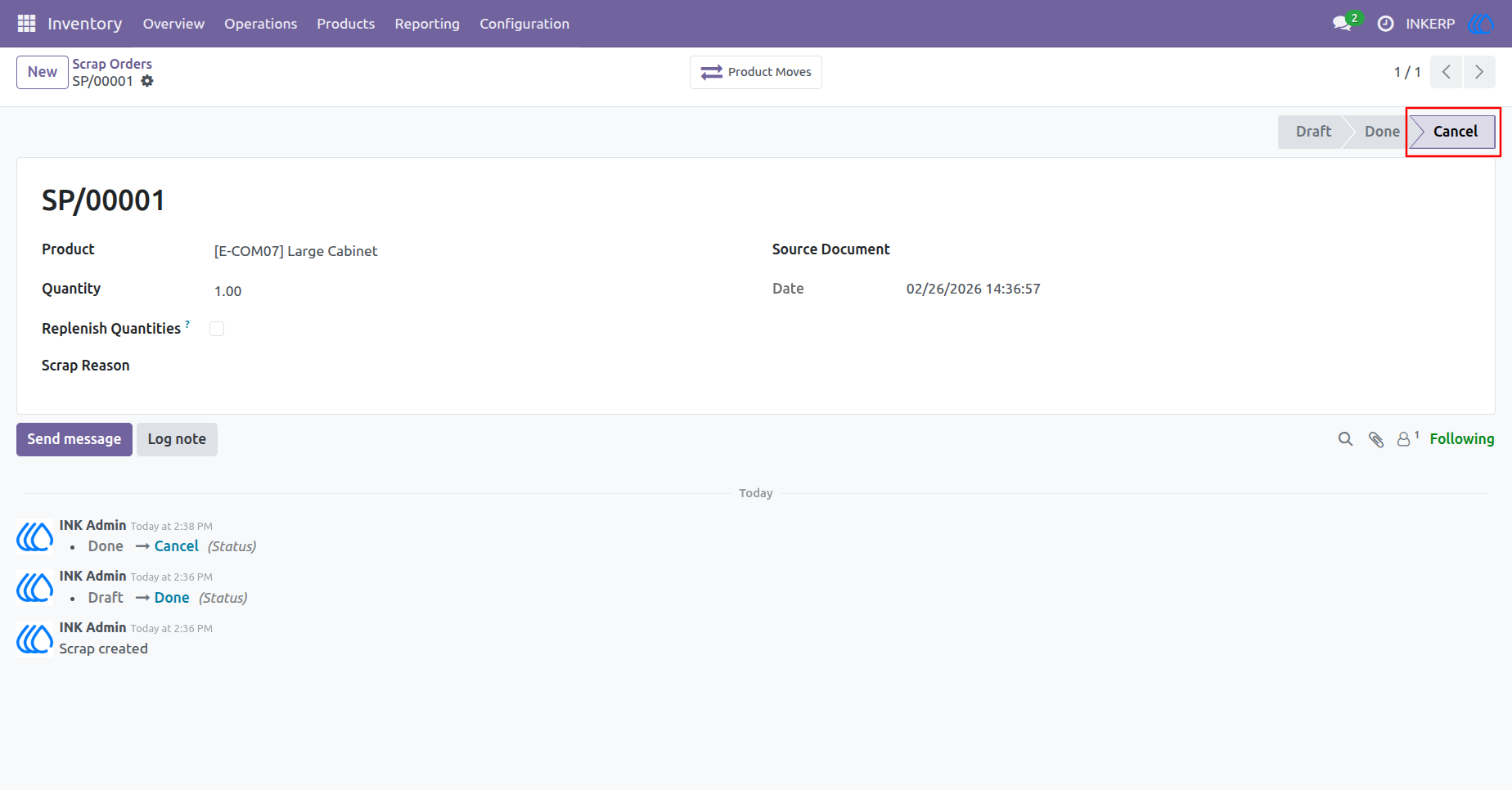Viewport: 1512px width, 790px height.
Task: Click the quantity value 1.00
Action: (x=228, y=291)
